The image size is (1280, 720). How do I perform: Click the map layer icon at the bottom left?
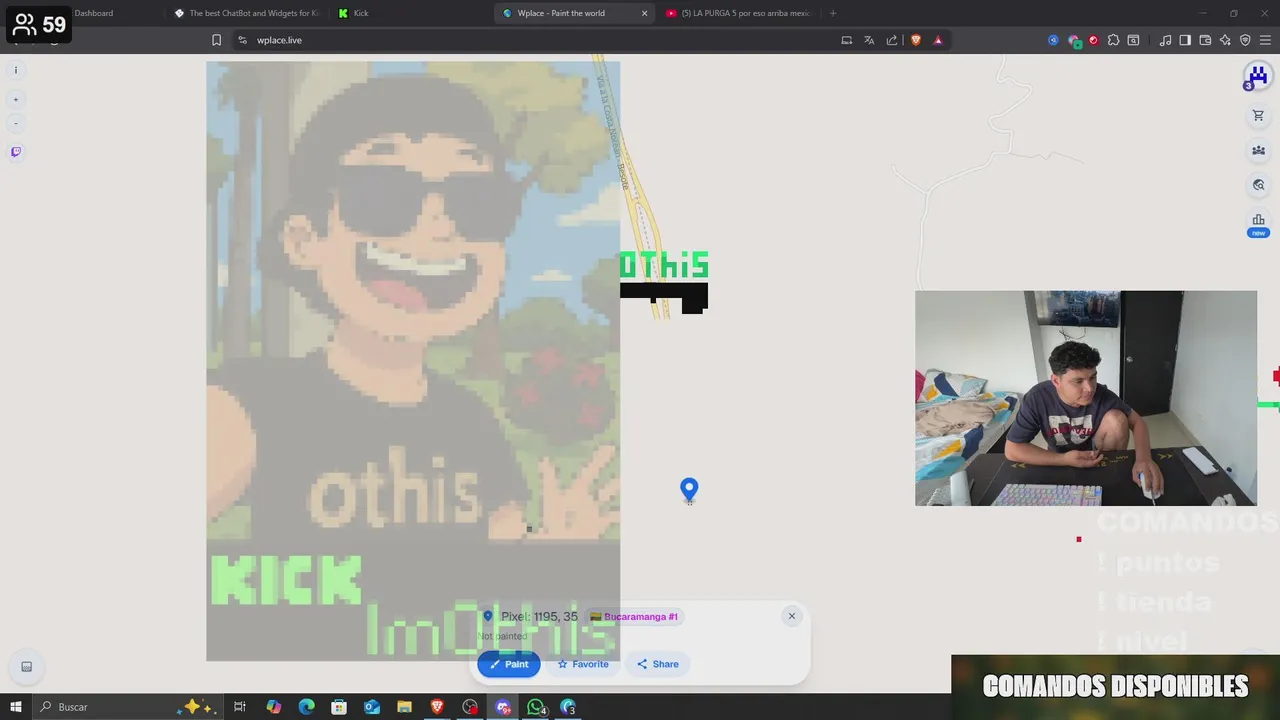coord(27,667)
